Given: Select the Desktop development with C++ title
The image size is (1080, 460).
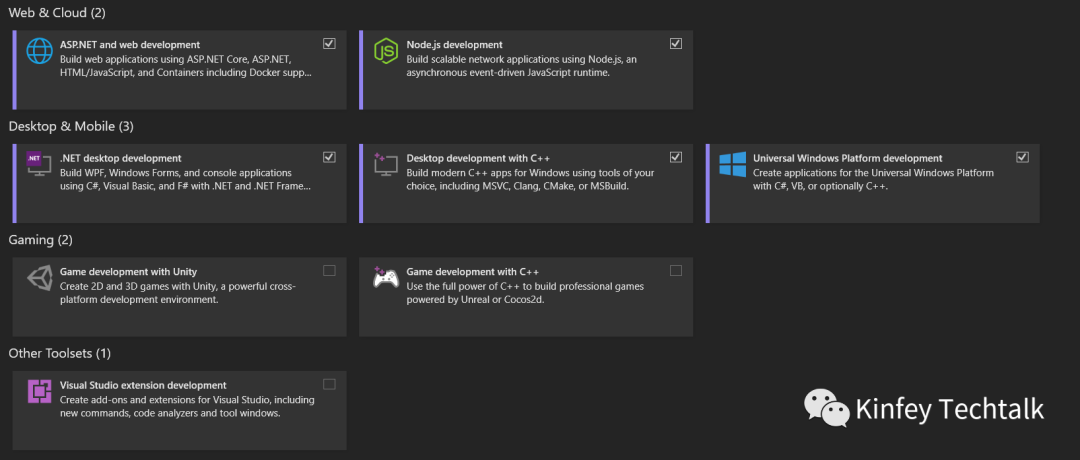Looking at the screenshot, I should point(478,158).
